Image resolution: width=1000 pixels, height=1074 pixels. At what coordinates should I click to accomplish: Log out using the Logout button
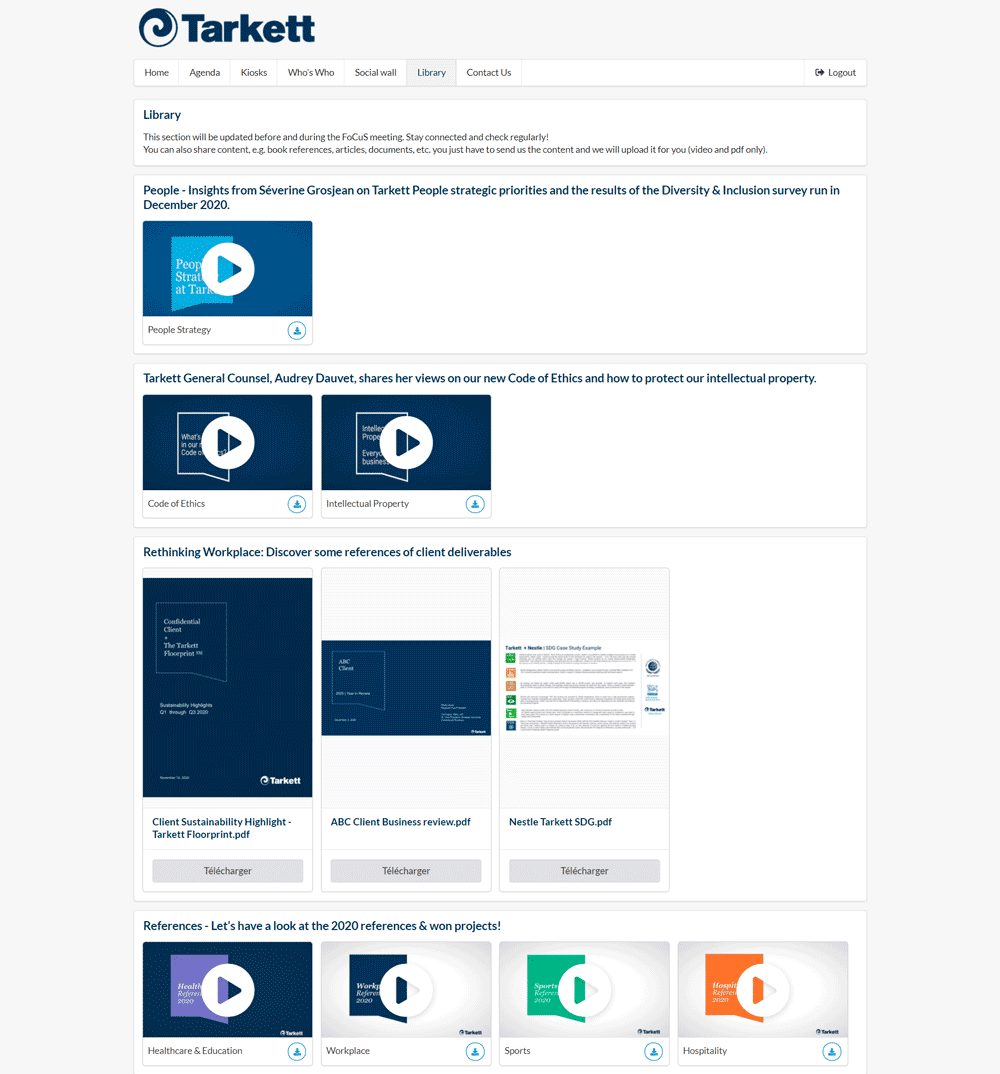(x=836, y=73)
